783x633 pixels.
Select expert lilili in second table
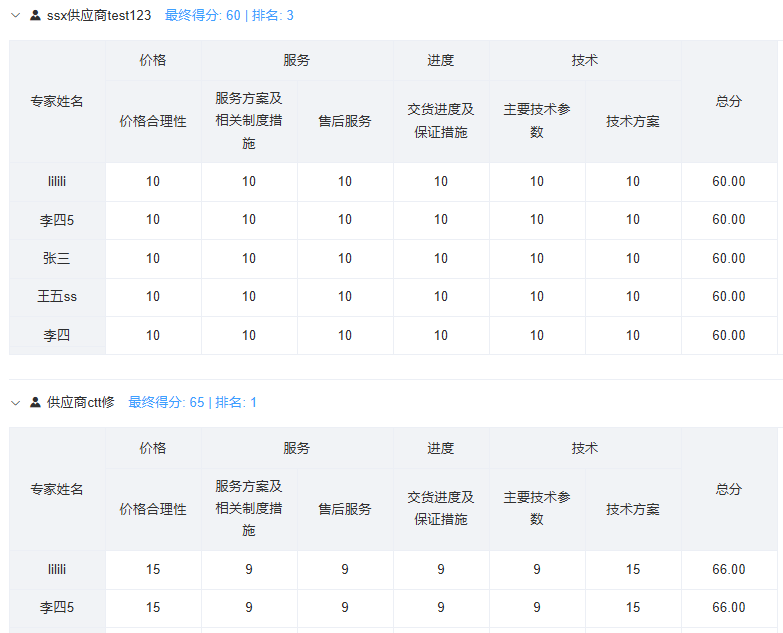coord(57,569)
